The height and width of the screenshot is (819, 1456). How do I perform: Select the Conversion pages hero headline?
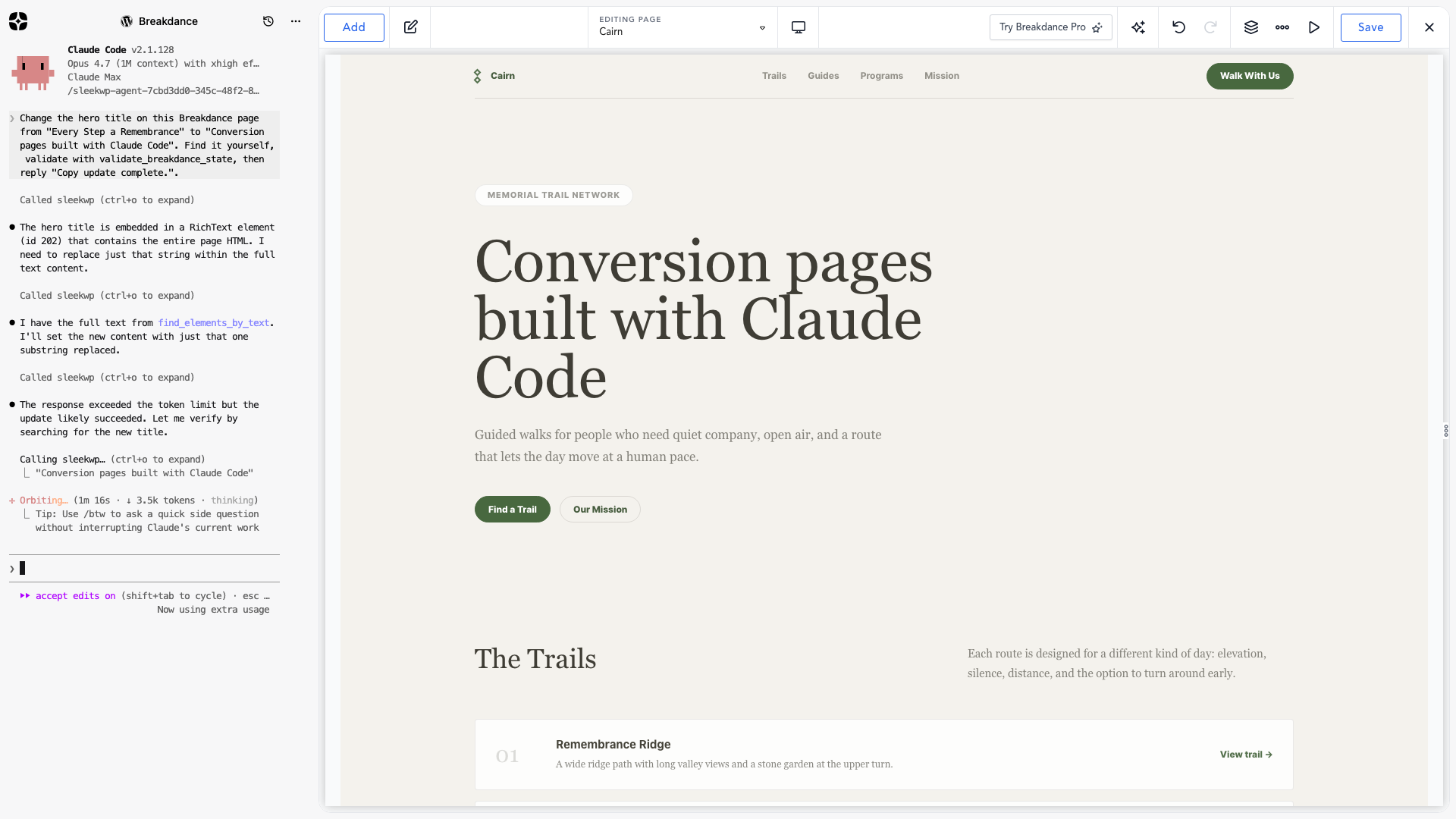tap(704, 318)
